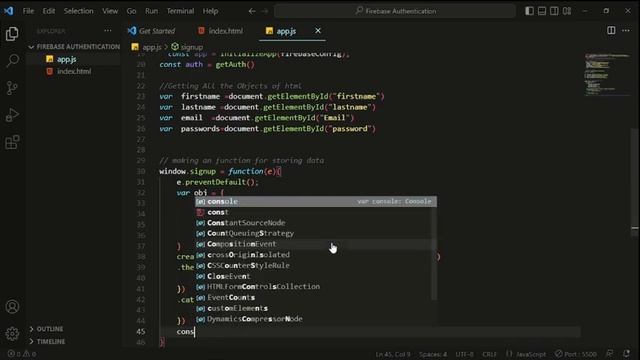Screen dimensions: 640x360
Task: Click the UTF-8 encoding setting
Action: pyautogui.click(x=464, y=354)
